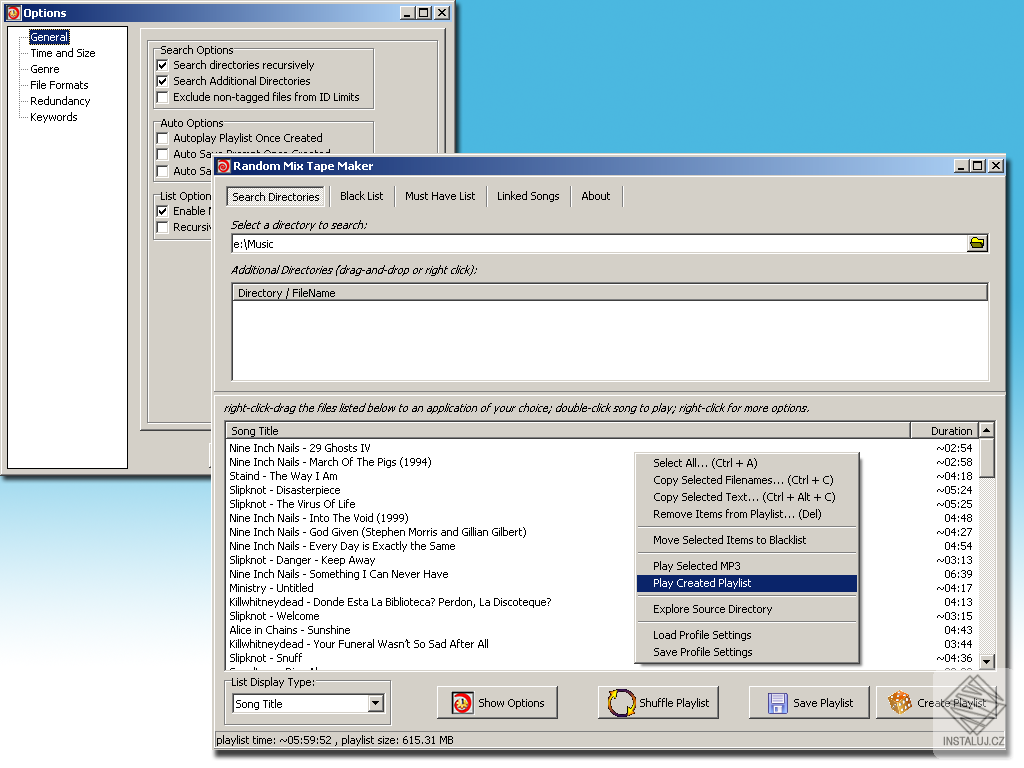Click the Random Mix Tape Maker title bar icon

click(x=224, y=166)
